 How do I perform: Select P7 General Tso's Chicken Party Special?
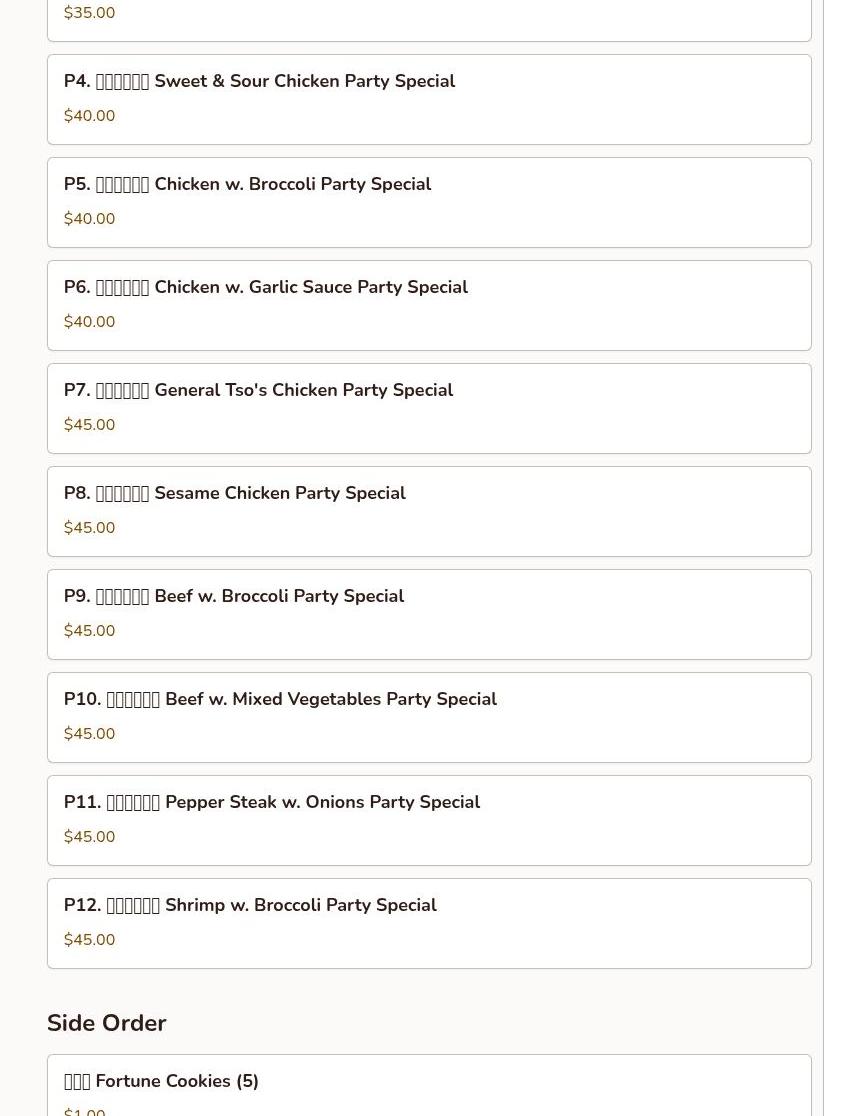coord(259,391)
